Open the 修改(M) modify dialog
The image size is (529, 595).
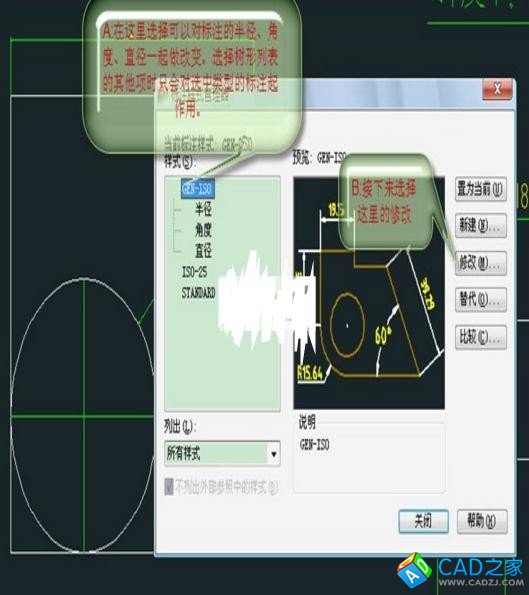click(x=481, y=263)
